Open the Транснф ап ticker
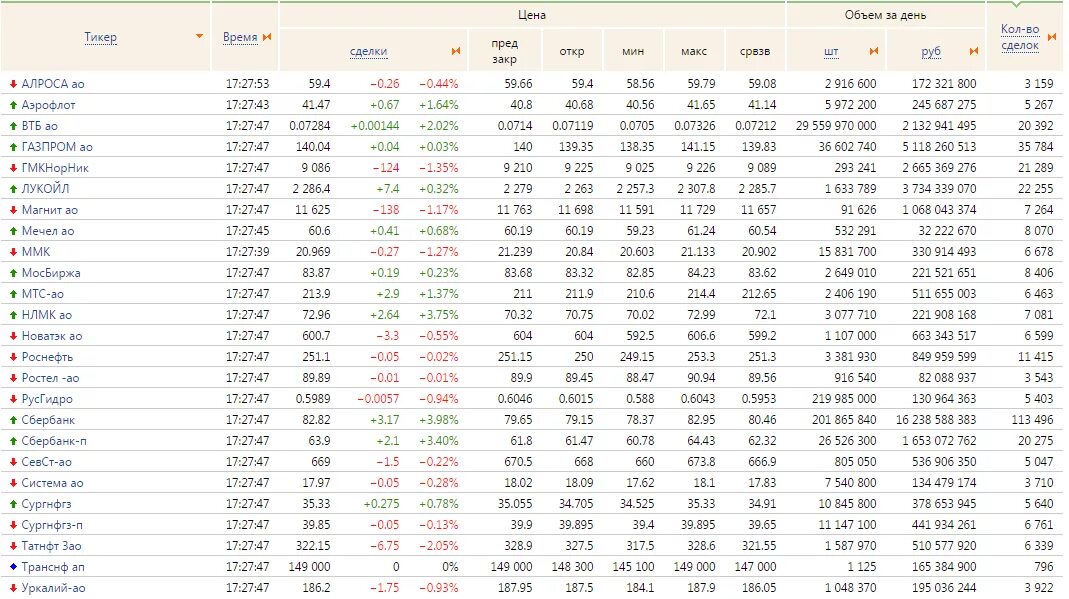The height and width of the screenshot is (599, 1069). pyautogui.click(x=53, y=567)
